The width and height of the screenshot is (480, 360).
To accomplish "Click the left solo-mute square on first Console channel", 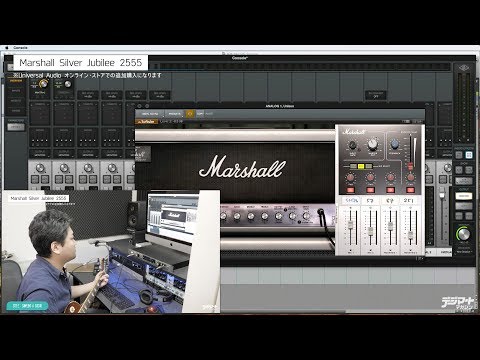I will [35, 179].
